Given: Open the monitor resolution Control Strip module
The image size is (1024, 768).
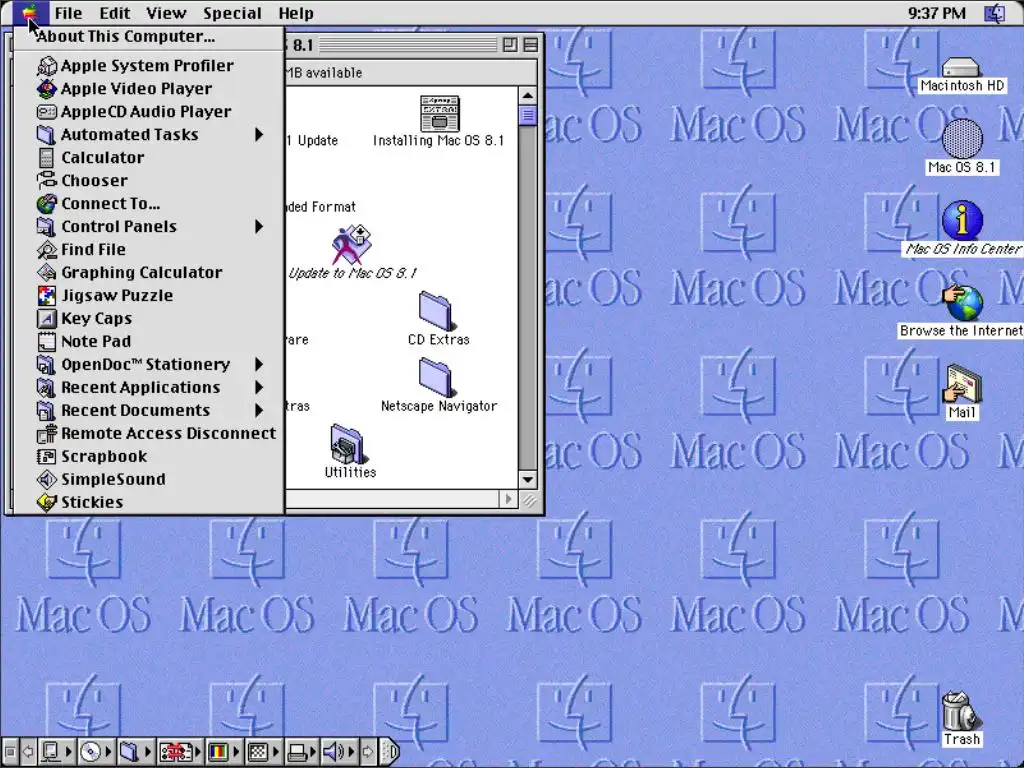Looking at the screenshot, I should (x=263, y=752).
